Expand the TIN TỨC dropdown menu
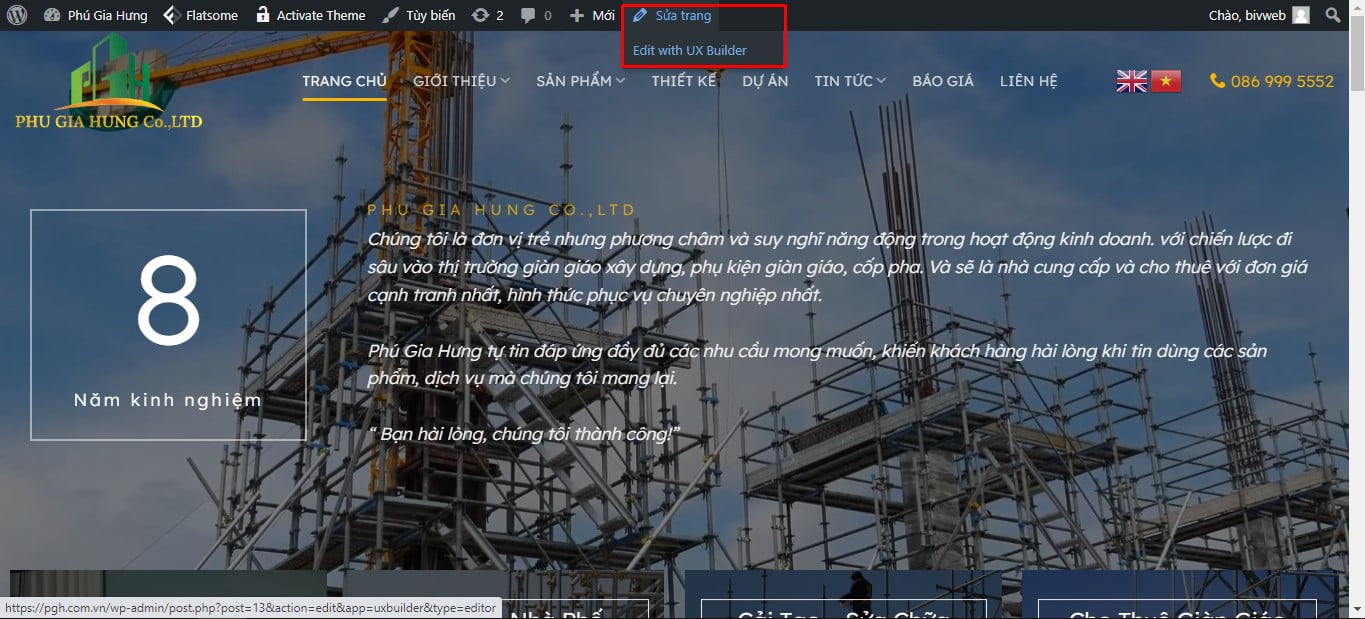 849,81
